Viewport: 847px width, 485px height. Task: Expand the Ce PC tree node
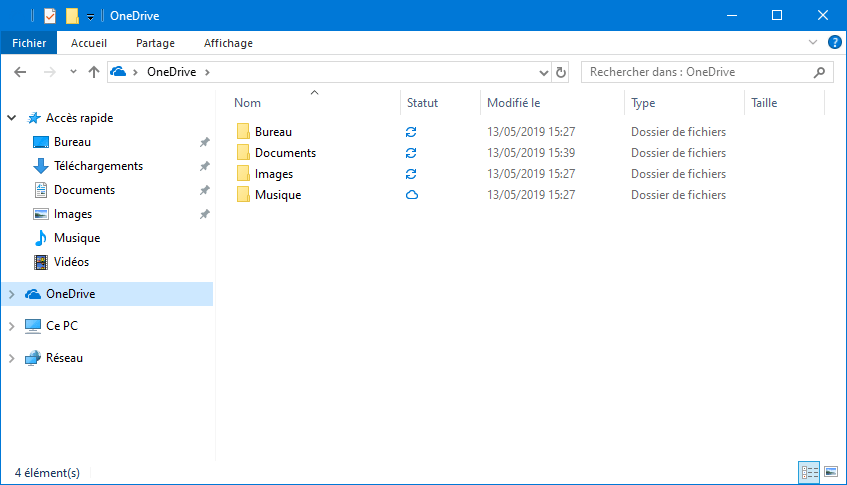(11, 326)
